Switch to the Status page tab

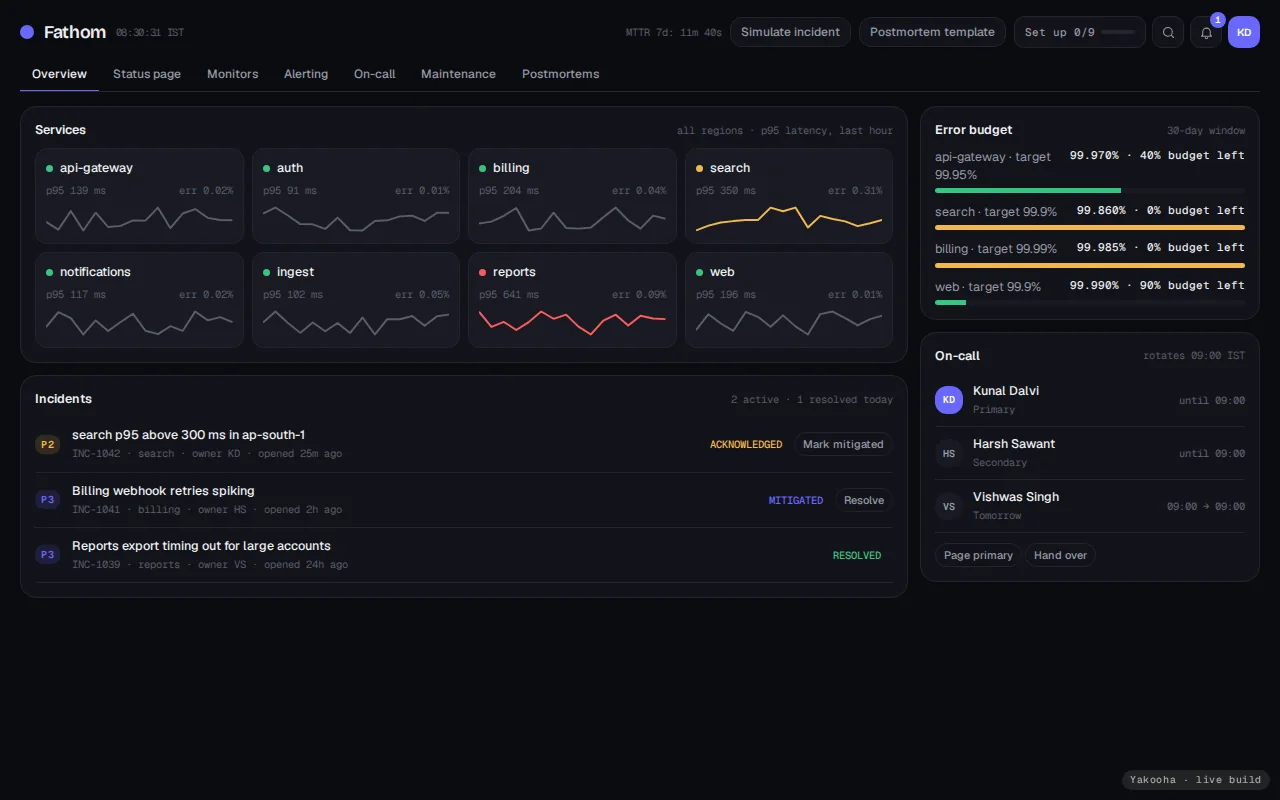(147, 74)
